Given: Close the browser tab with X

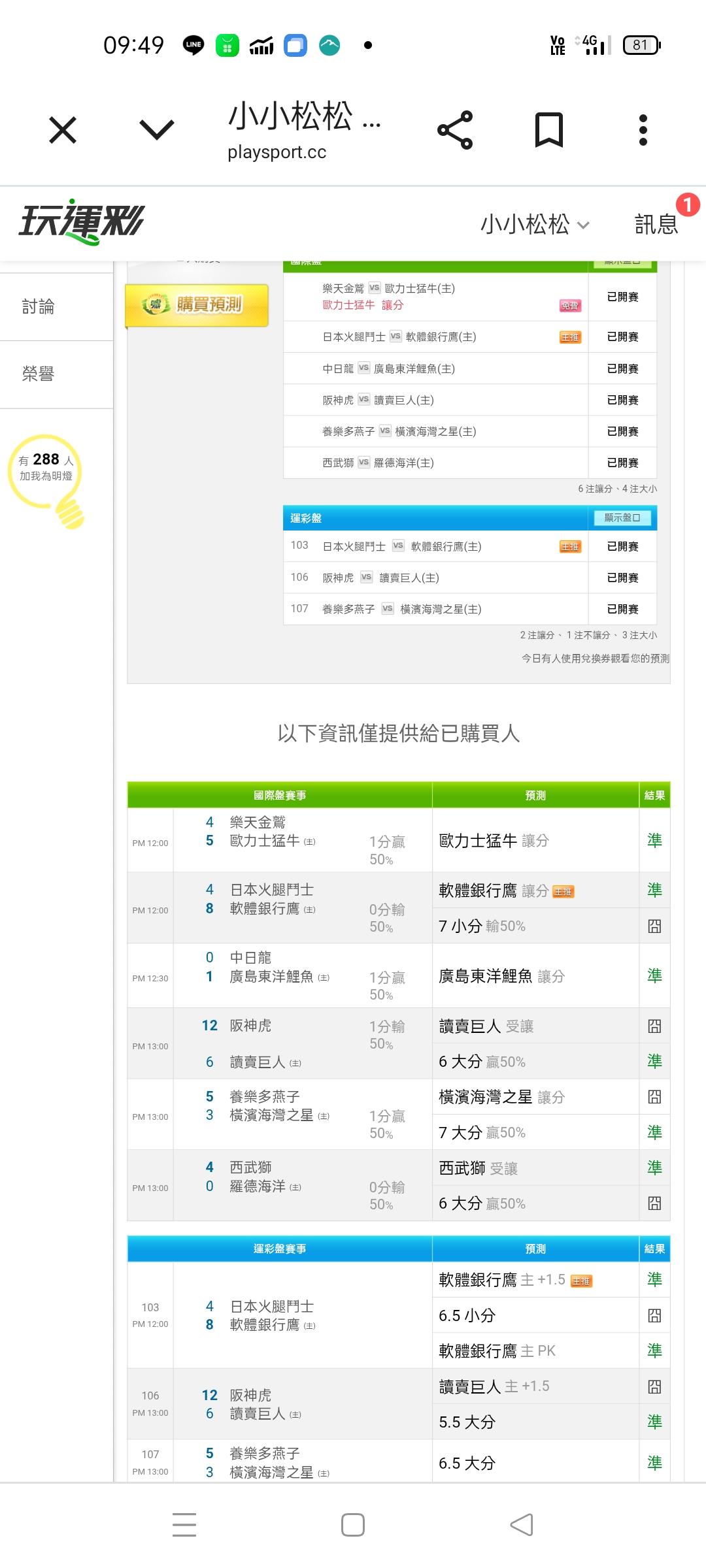Looking at the screenshot, I should [63, 130].
